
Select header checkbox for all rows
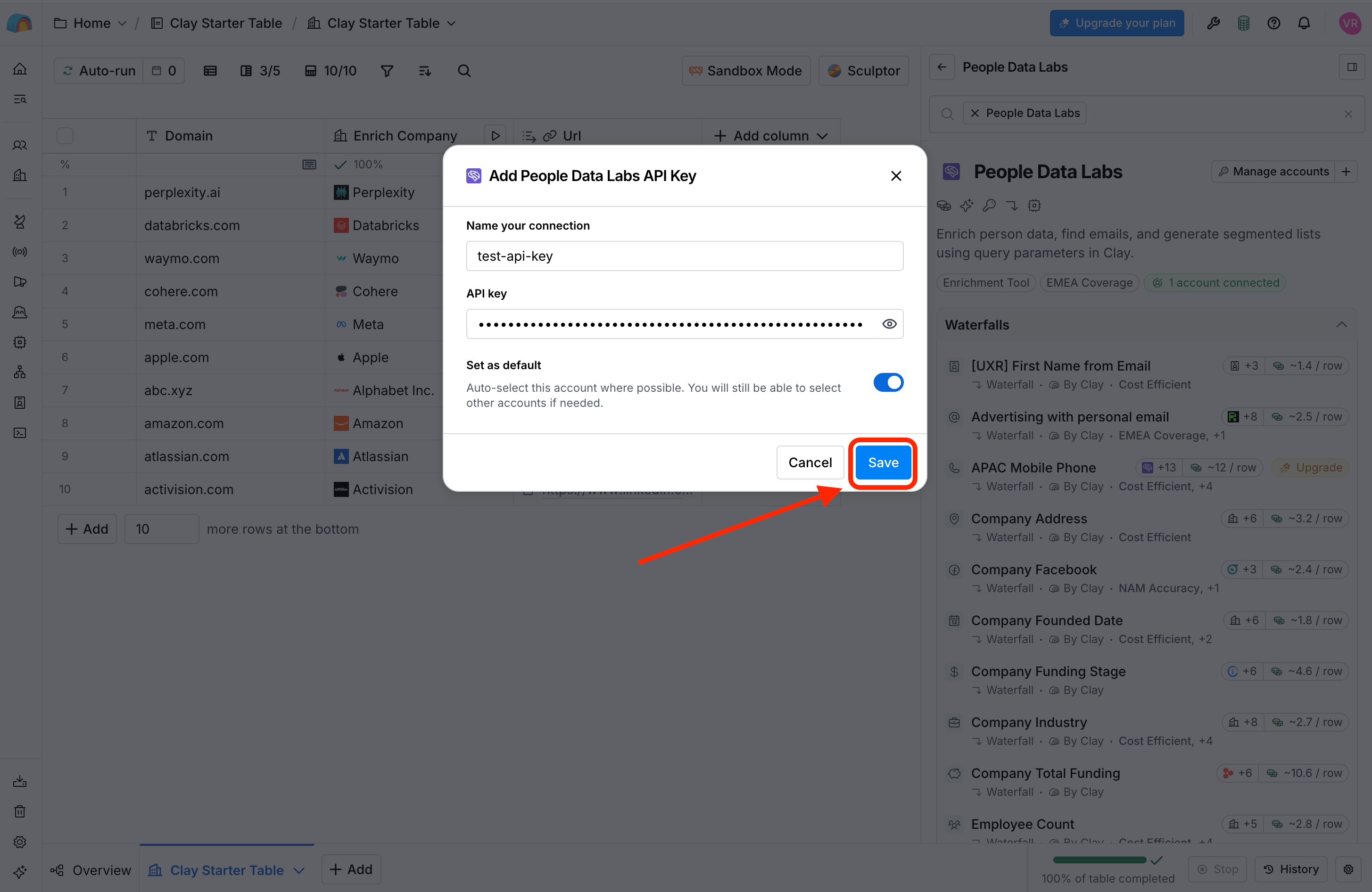(x=65, y=136)
